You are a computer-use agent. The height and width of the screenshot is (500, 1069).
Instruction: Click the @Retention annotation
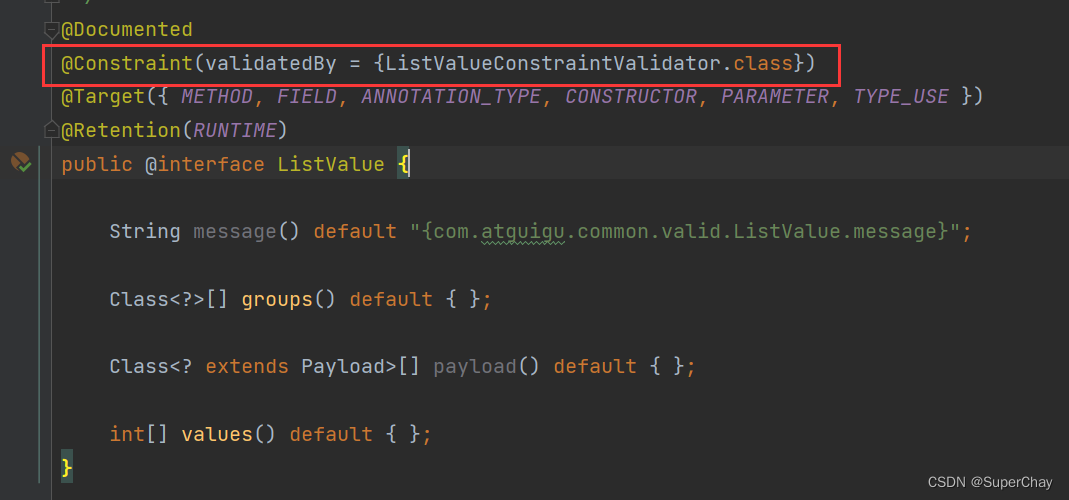coord(121,130)
